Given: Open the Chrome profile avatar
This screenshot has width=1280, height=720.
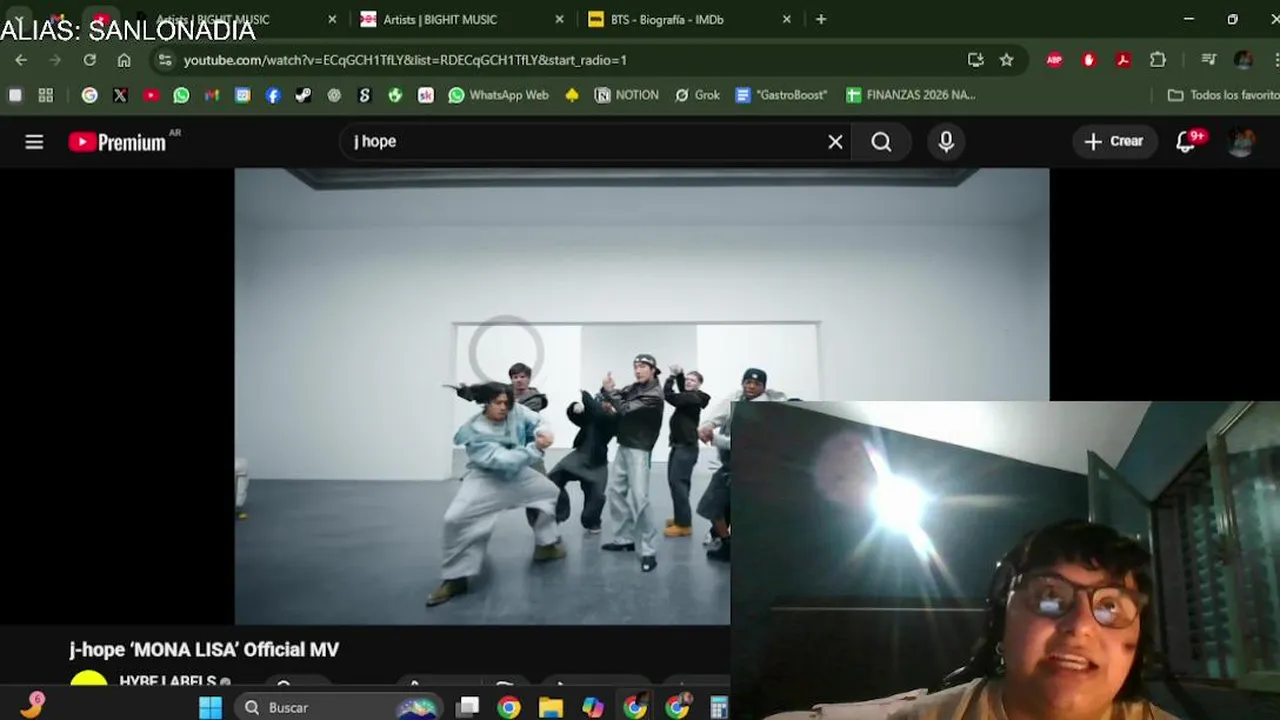Looking at the screenshot, I should (1243, 60).
